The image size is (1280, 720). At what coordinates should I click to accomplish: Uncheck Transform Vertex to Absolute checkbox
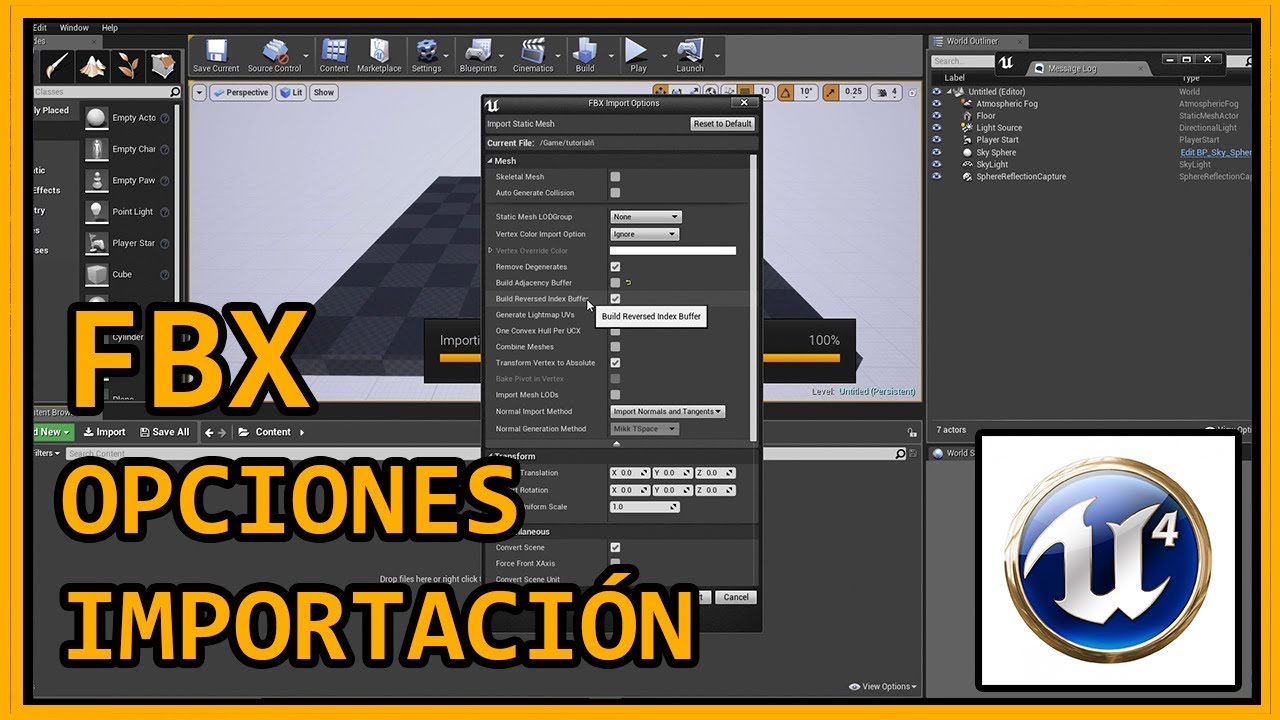tap(615, 363)
